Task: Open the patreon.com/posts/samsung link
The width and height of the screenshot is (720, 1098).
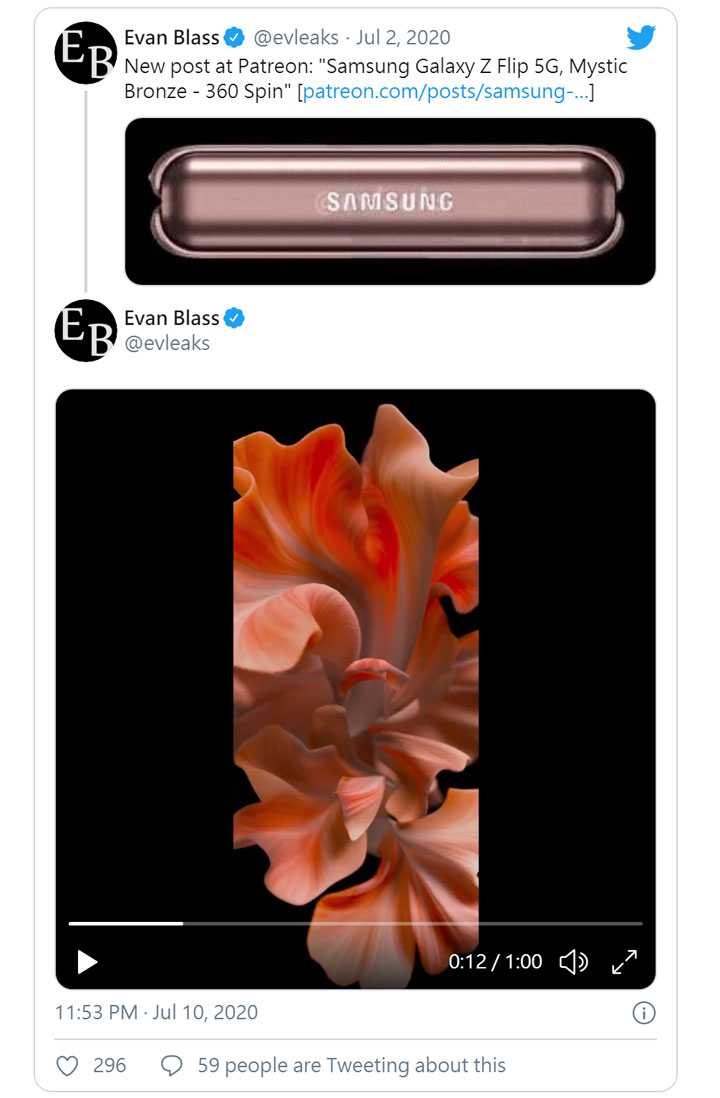Action: (445, 91)
